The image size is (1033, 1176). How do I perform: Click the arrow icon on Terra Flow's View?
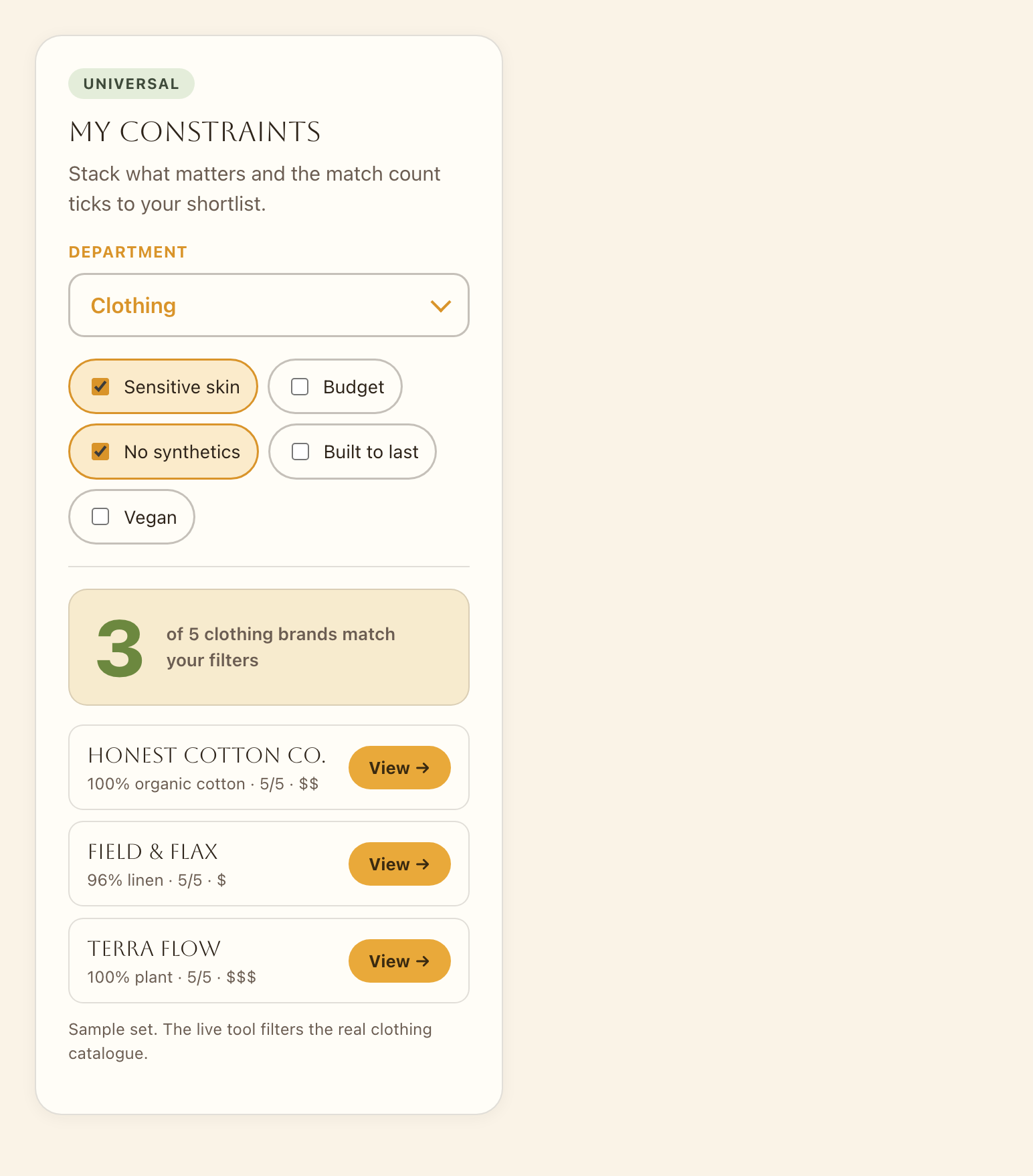coord(422,961)
